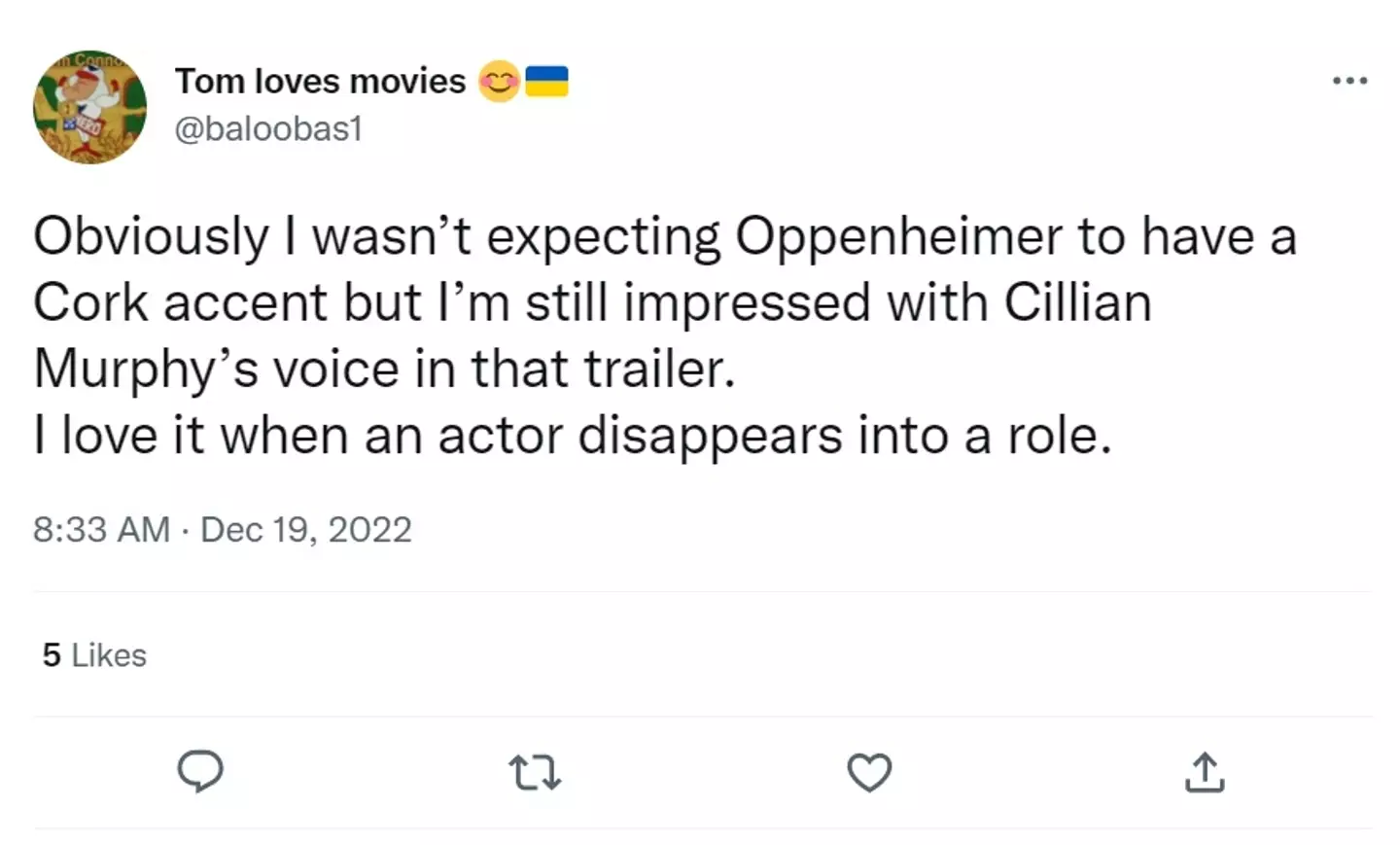
Task: Select the display name Tom loves movies
Action: tap(319, 82)
